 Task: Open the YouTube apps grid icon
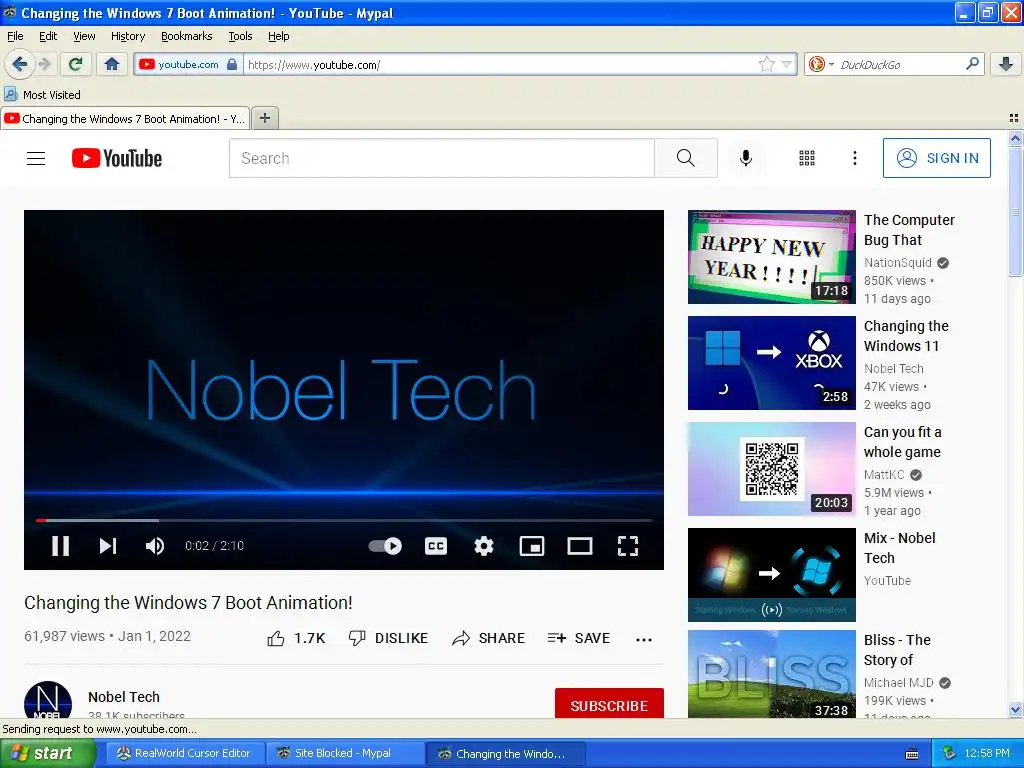click(x=807, y=158)
